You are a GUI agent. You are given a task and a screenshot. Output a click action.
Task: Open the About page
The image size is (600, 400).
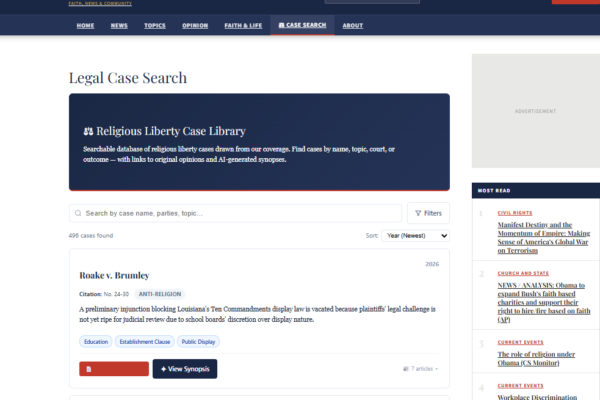[353, 25]
